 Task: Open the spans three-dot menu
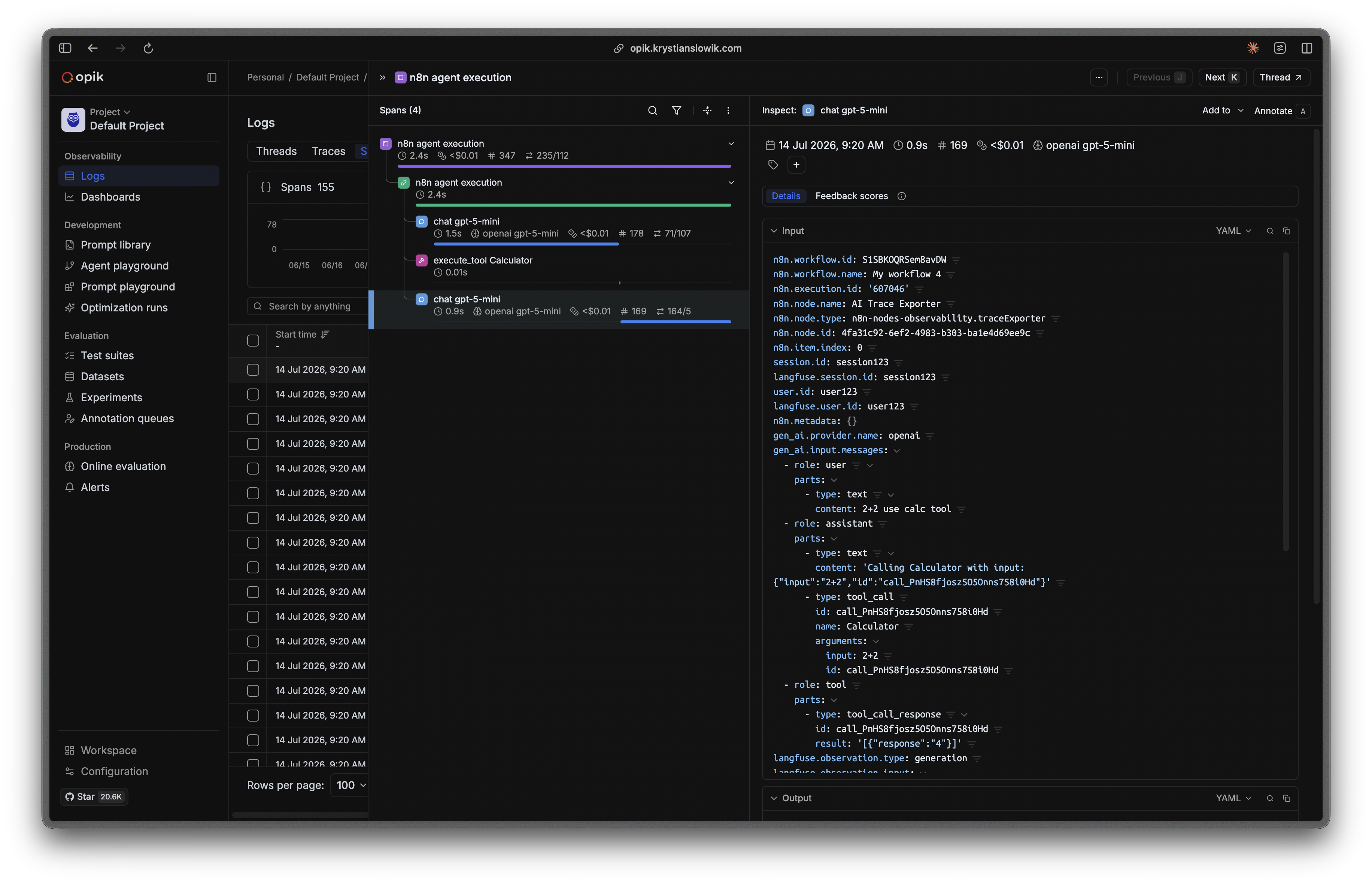[728, 110]
